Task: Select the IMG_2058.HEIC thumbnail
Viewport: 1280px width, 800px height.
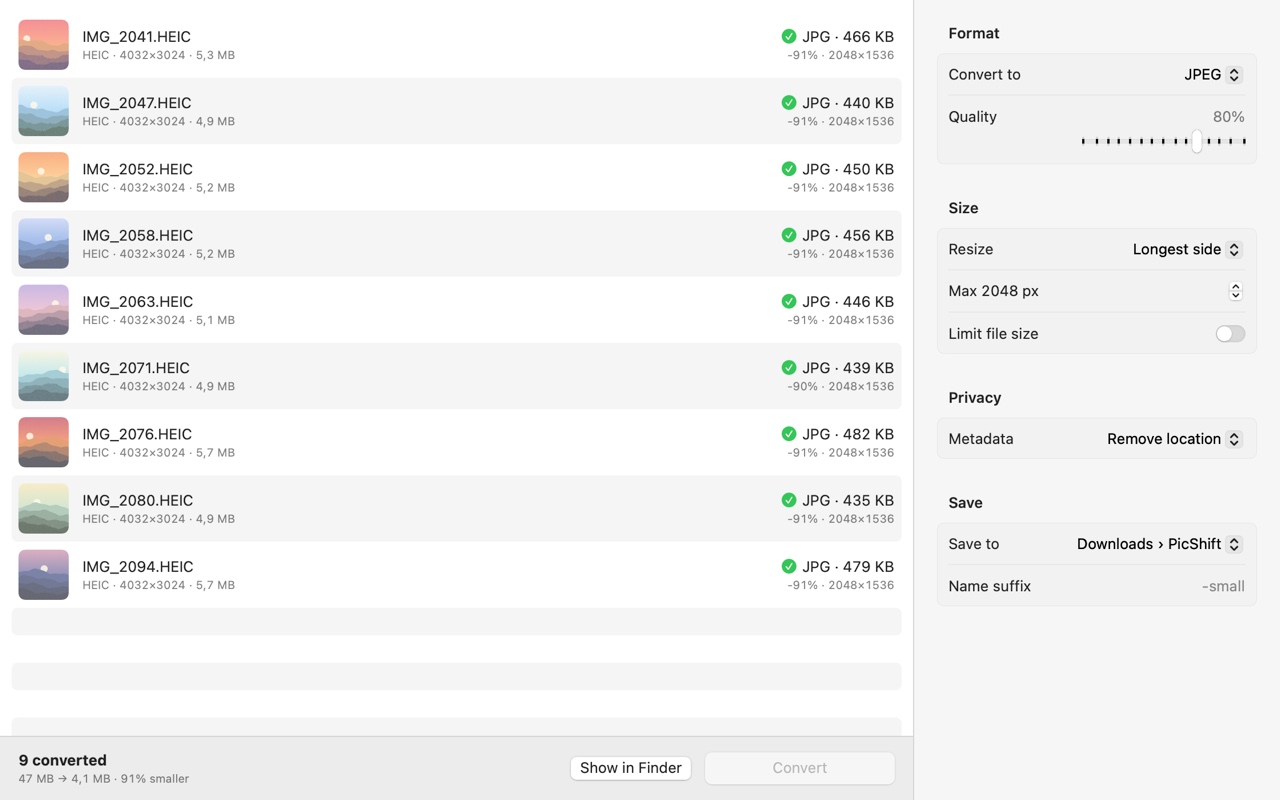Action: 44,243
